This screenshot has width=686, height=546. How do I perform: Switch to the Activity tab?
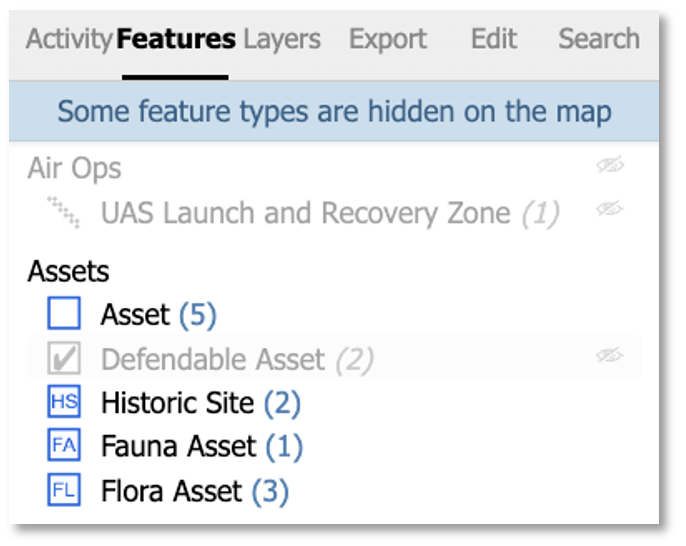pos(69,40)
